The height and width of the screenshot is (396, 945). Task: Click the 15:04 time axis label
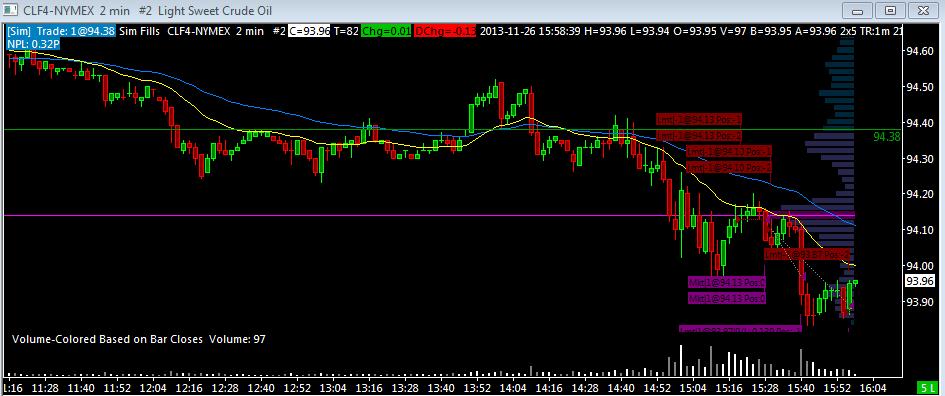[695, 387]
